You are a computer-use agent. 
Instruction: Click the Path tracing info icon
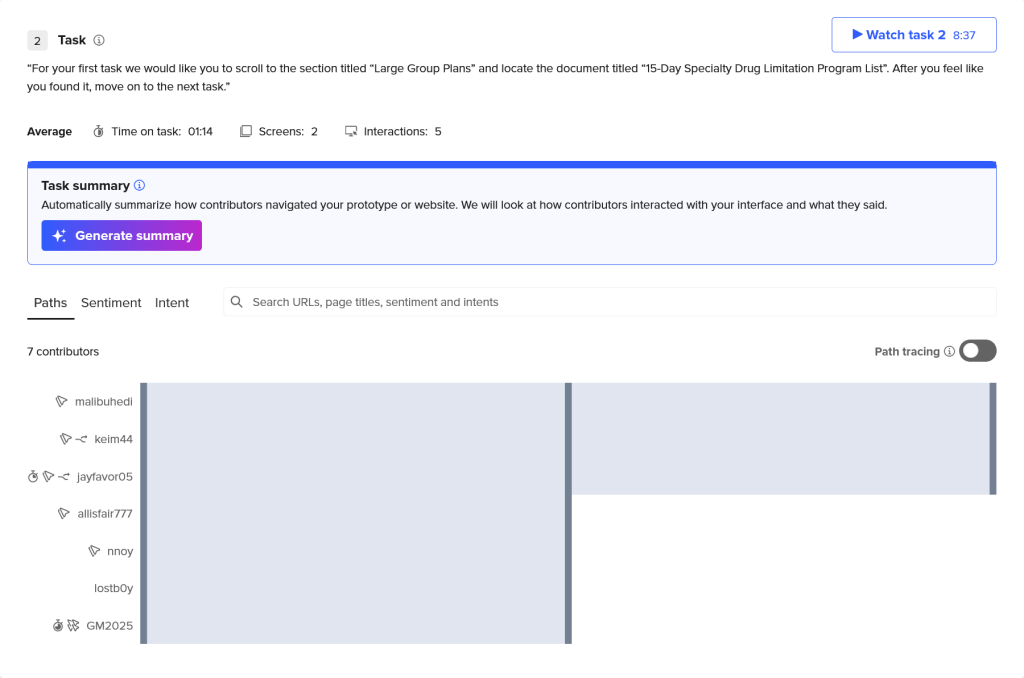point(949,352)
